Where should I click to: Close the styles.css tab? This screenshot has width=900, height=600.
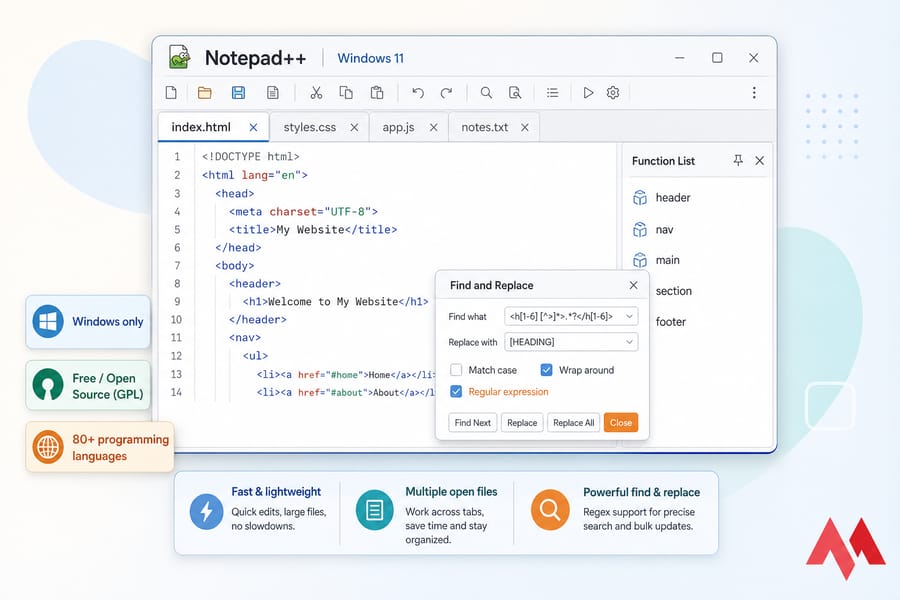354,127
